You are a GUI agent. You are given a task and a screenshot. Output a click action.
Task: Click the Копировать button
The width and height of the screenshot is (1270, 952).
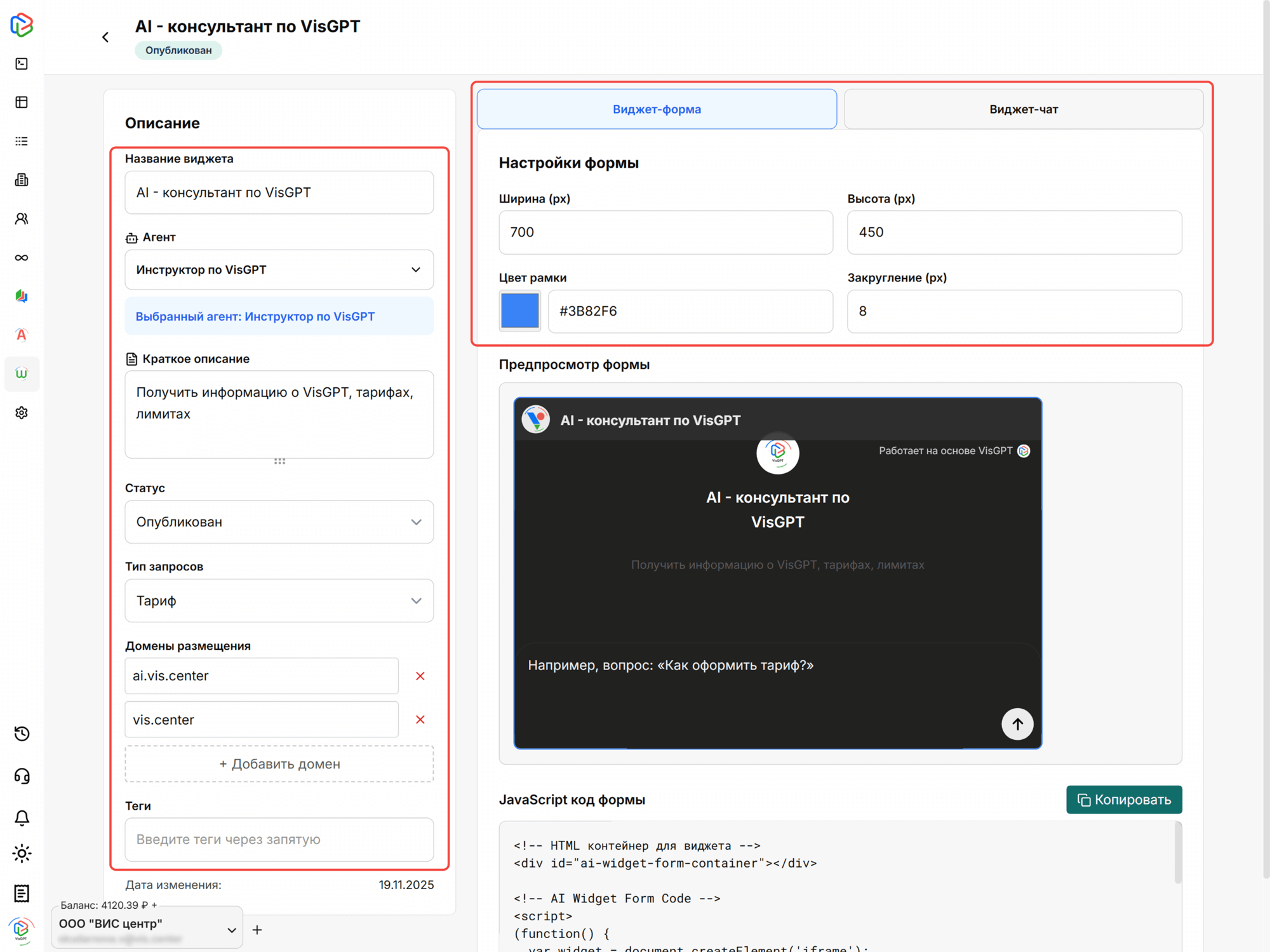click(x=1123, y=800)
